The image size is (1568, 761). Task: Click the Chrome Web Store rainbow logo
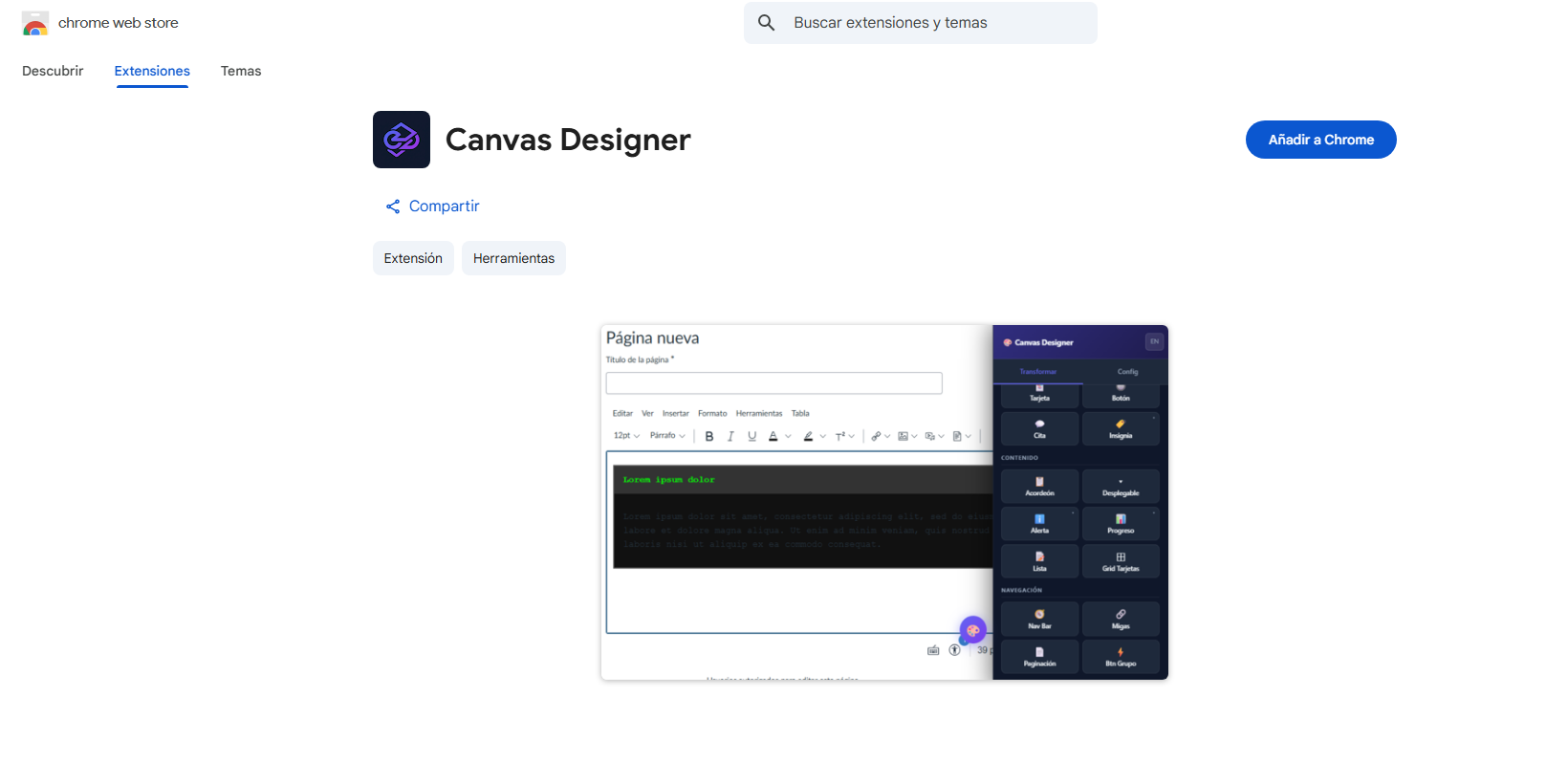coord(35,23)
